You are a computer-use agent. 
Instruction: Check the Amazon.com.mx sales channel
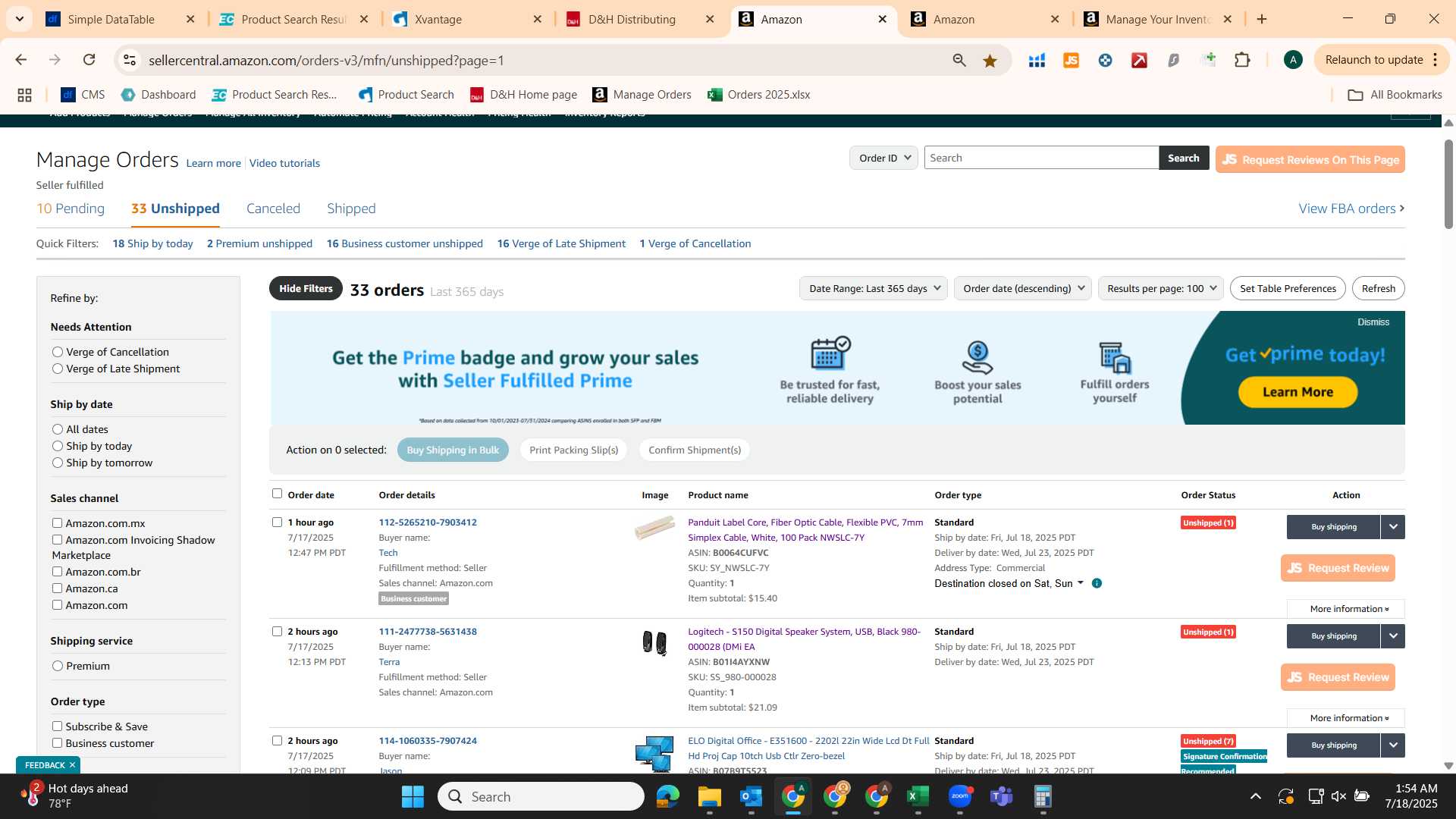point(57,523)
